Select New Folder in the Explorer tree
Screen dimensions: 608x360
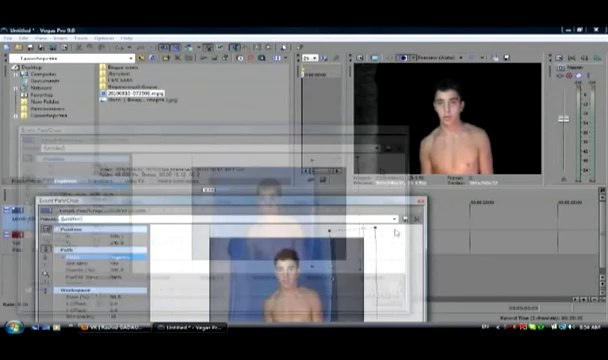click(45, 102)
